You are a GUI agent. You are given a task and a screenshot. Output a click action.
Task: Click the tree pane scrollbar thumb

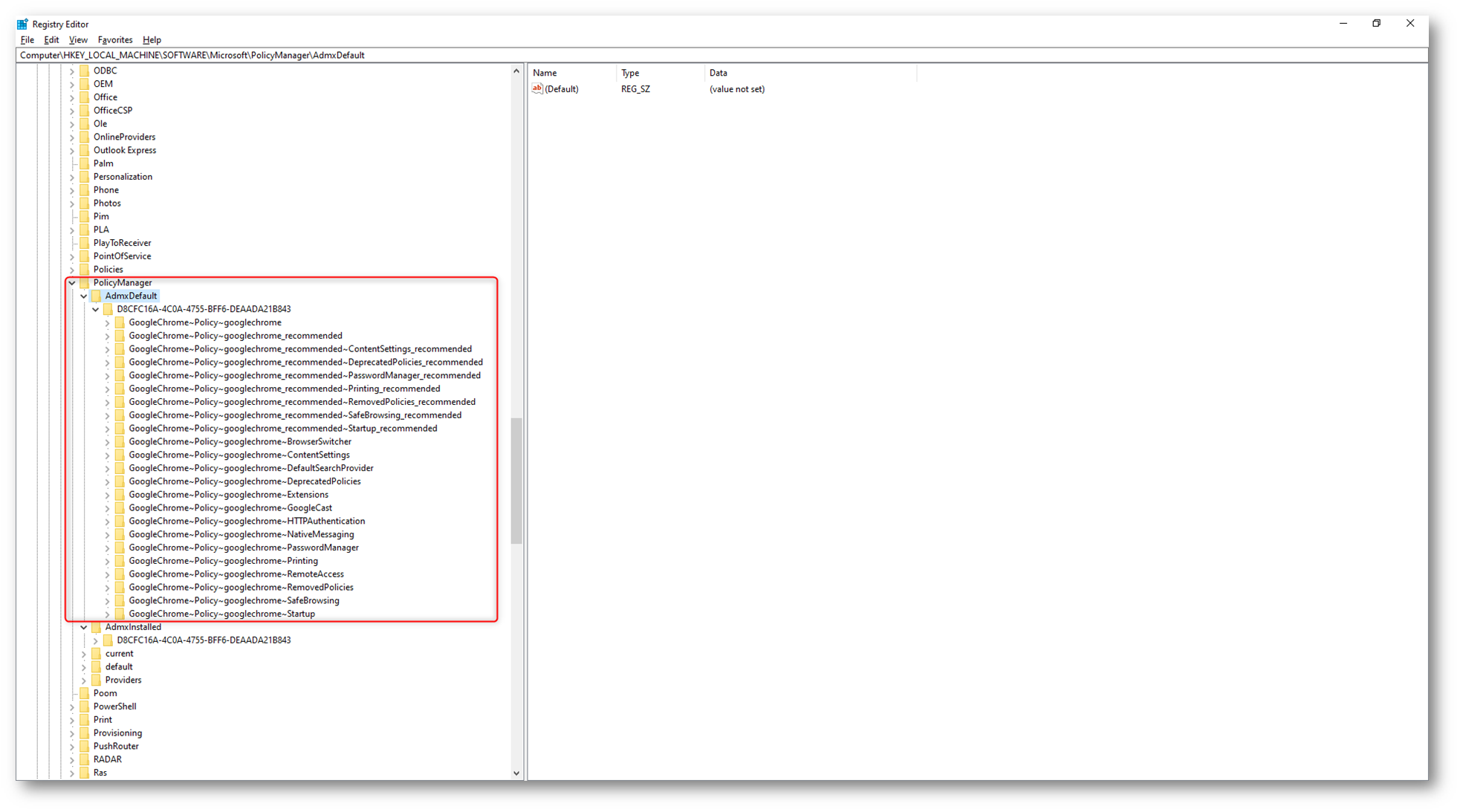tap(516, 481)
